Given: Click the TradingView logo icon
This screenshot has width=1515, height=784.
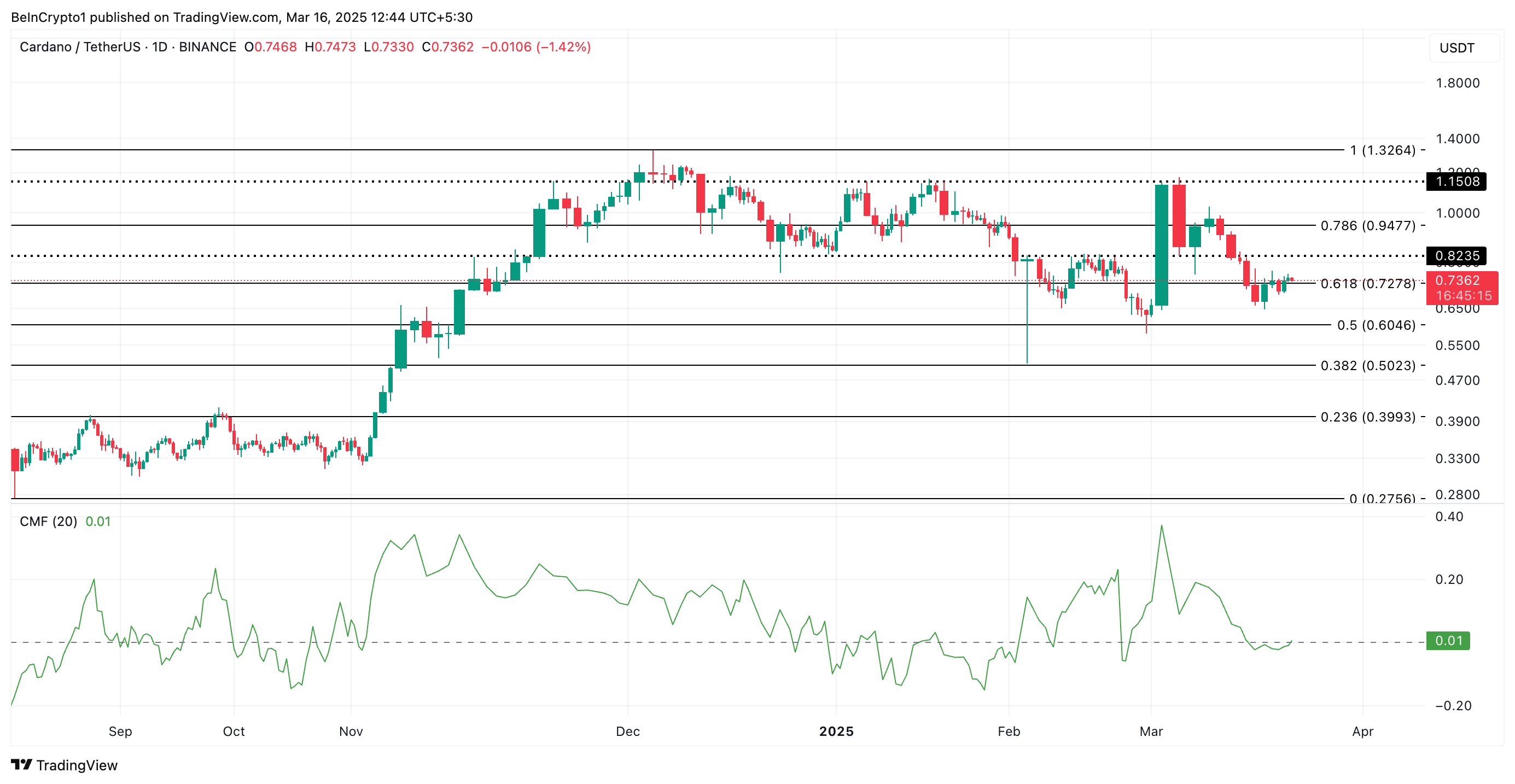Looking at the screenshot, I should [x=21, y=765].
